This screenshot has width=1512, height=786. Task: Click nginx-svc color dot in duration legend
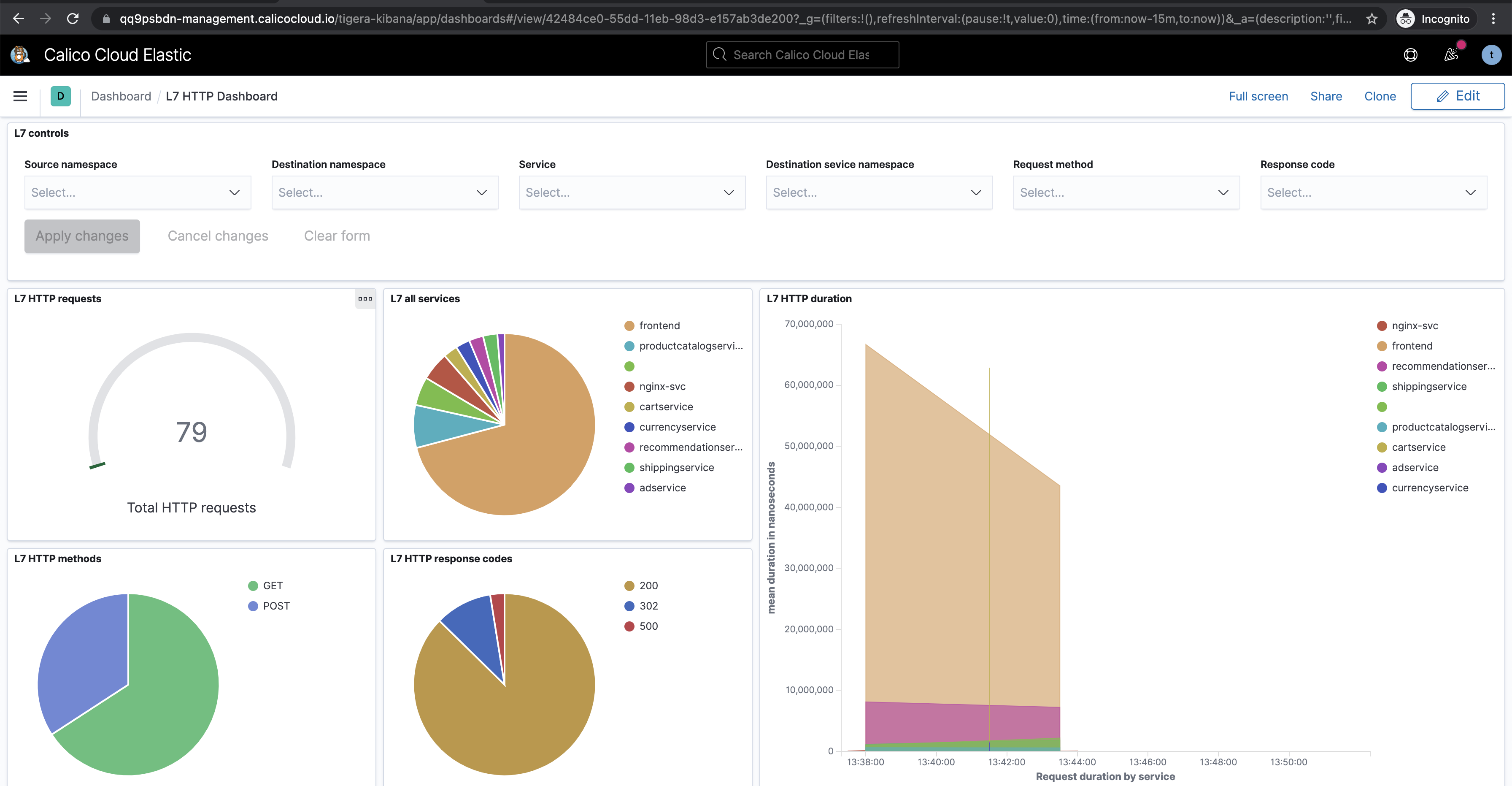[x=1382, y=325]
